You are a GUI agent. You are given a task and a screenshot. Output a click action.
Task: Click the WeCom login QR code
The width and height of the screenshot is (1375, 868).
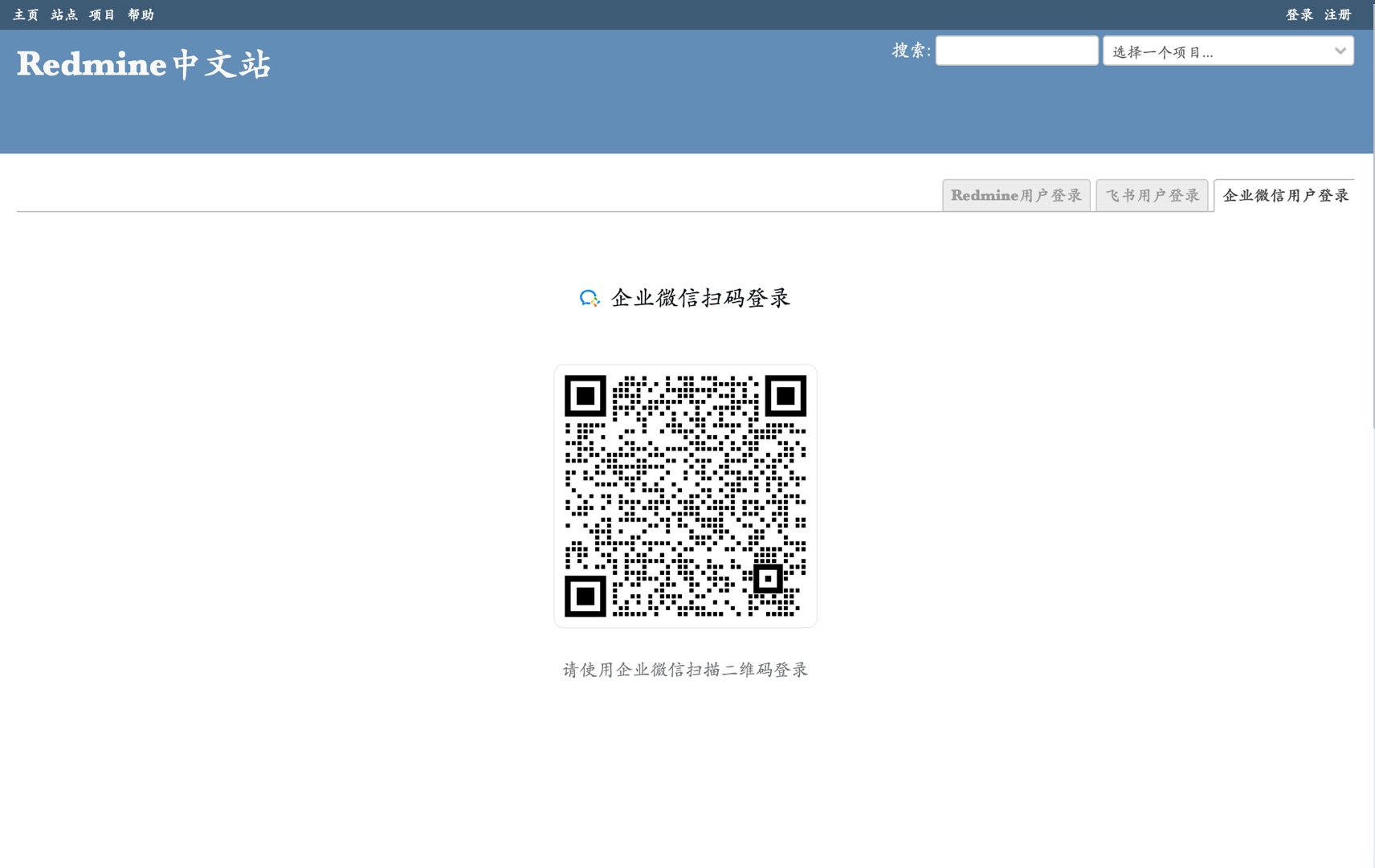click(685, 495)
